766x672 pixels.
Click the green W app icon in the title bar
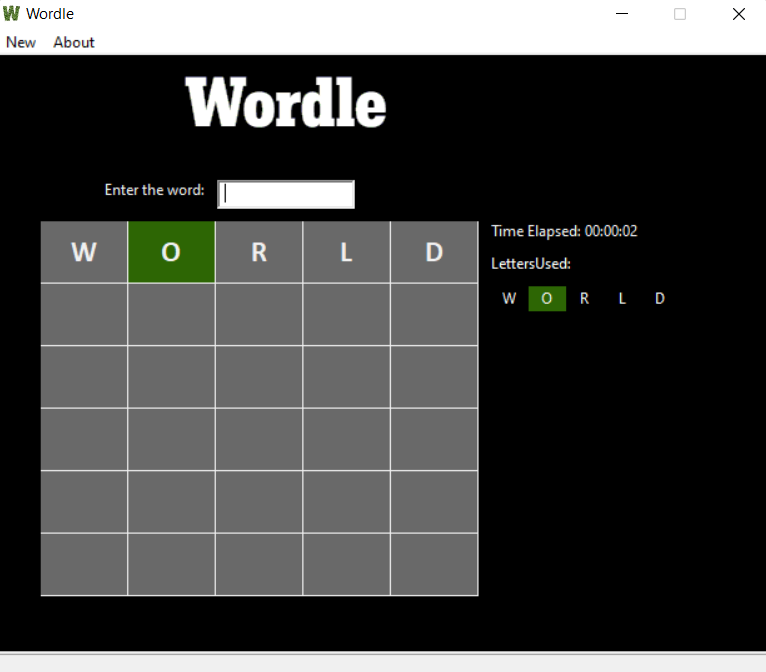point(11,14)
